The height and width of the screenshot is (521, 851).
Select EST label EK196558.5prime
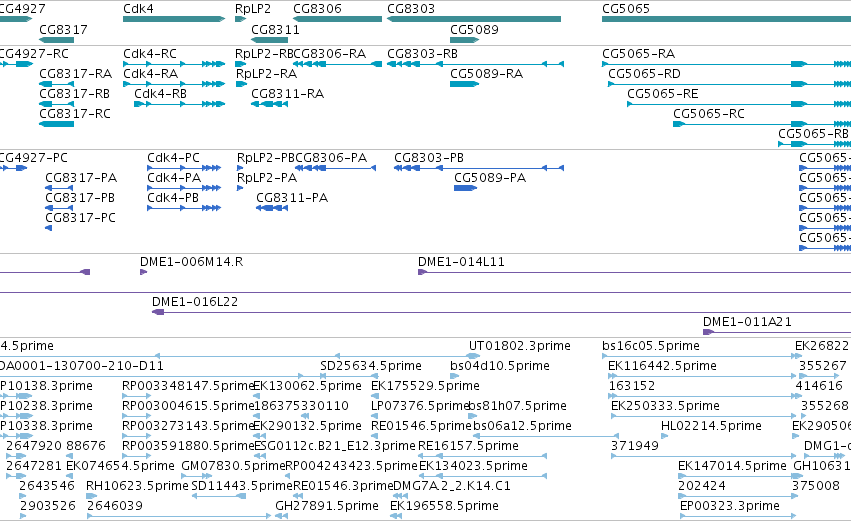click(444, 507)
